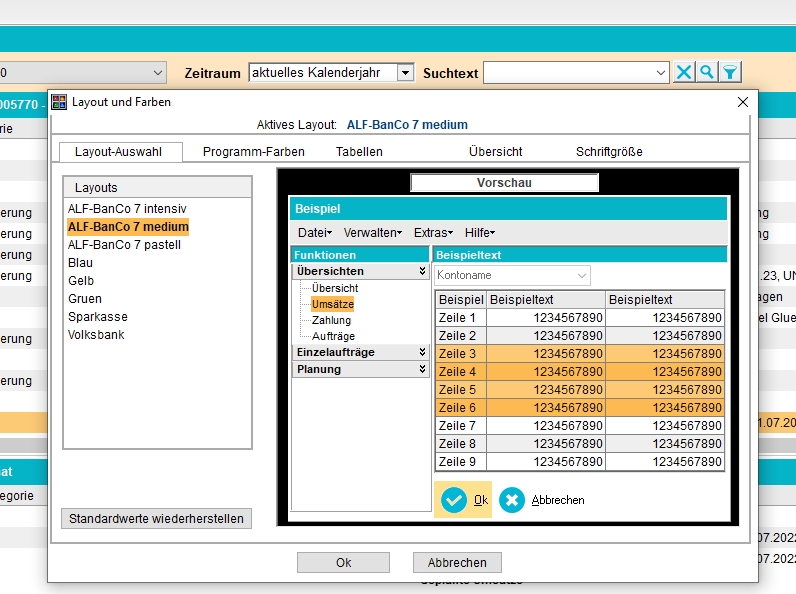
Task: Open the Hilfe menu in preview
Action: (x=480, y=233)
